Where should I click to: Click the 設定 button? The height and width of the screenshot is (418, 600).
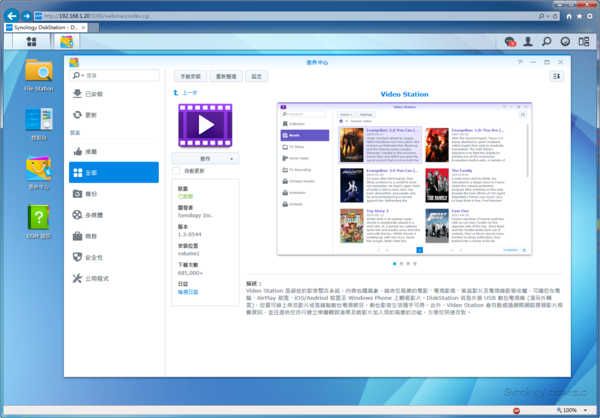(257, 76)
